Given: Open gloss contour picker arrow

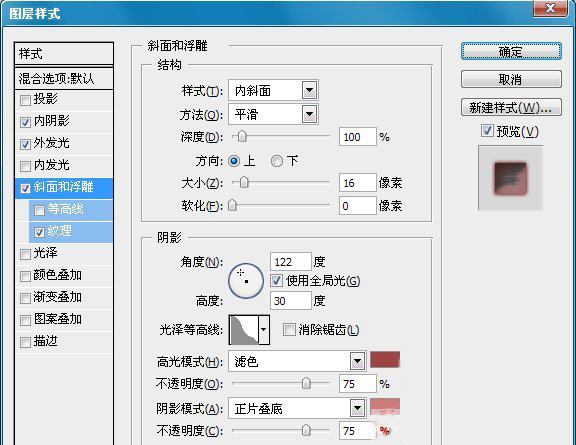Looking at the screenshot, I should pyautogui.click(x=264, y=330).
